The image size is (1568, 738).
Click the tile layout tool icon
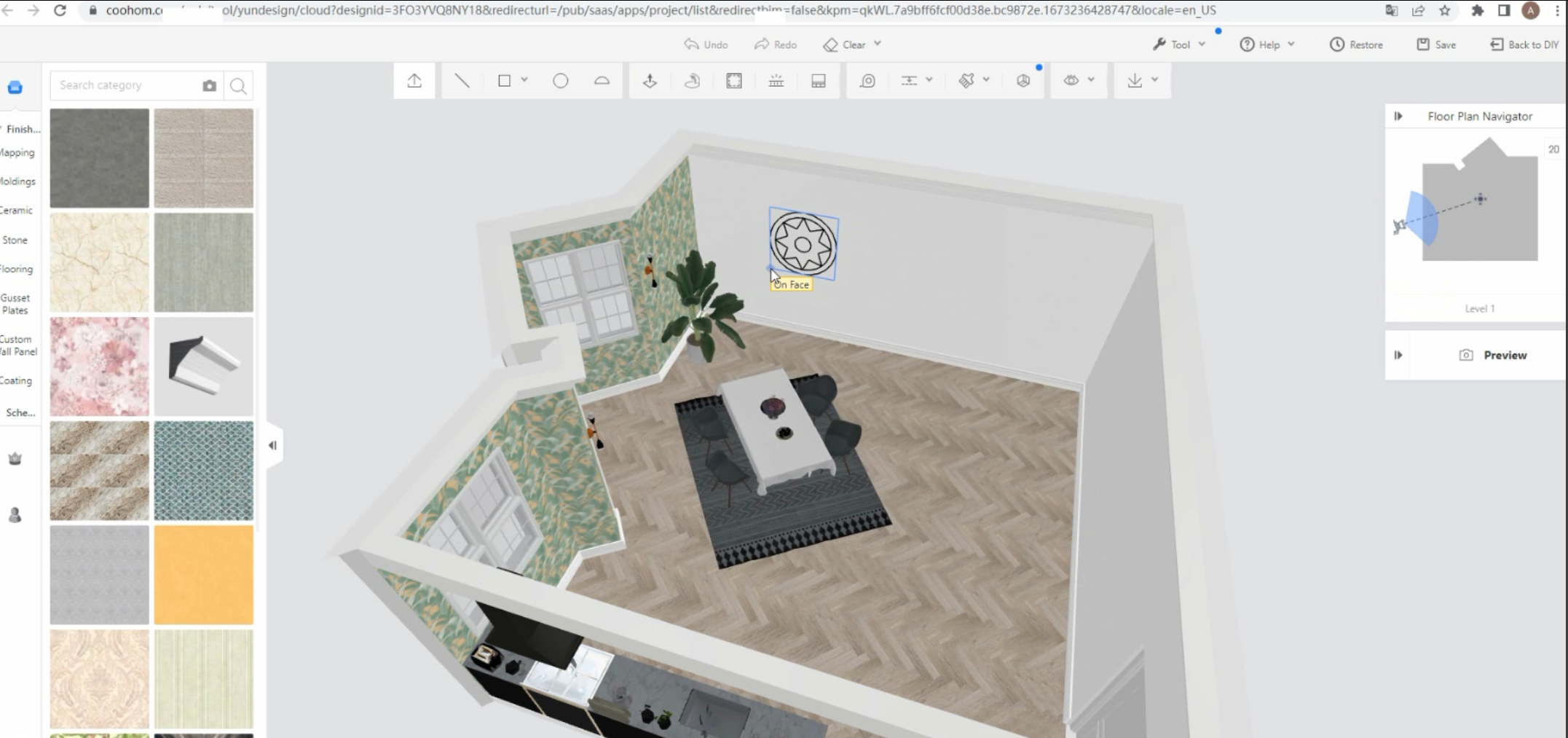(x=819, y=81)
